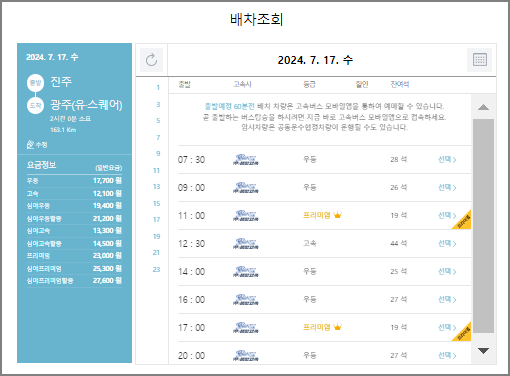
Task: Click the vertical scrollbar thumb
Action: click(483, 226)
